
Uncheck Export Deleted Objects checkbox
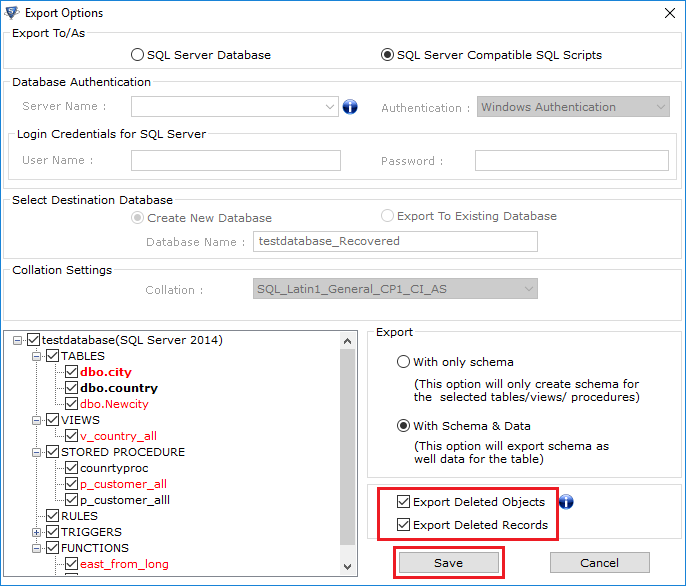pos(403,502)
